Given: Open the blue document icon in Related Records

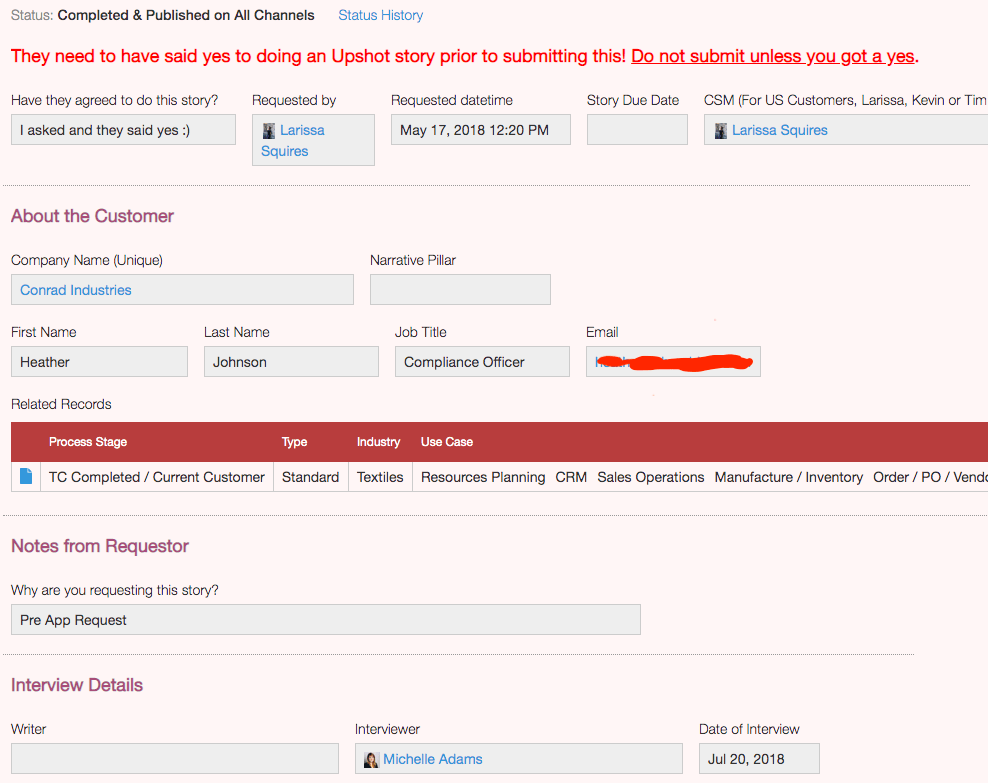Looking at the screenshot, I should click(26, 477).
